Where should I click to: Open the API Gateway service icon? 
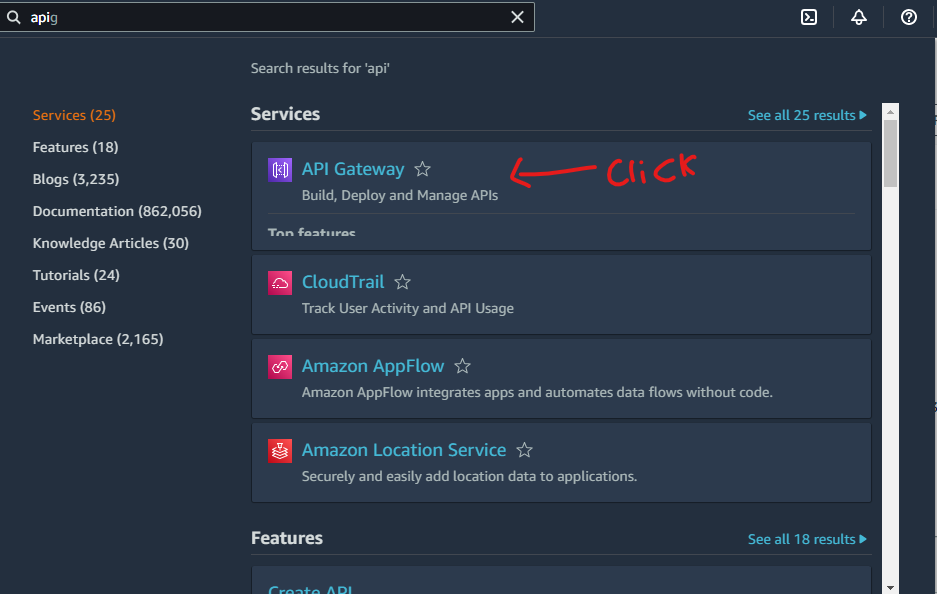279,169
